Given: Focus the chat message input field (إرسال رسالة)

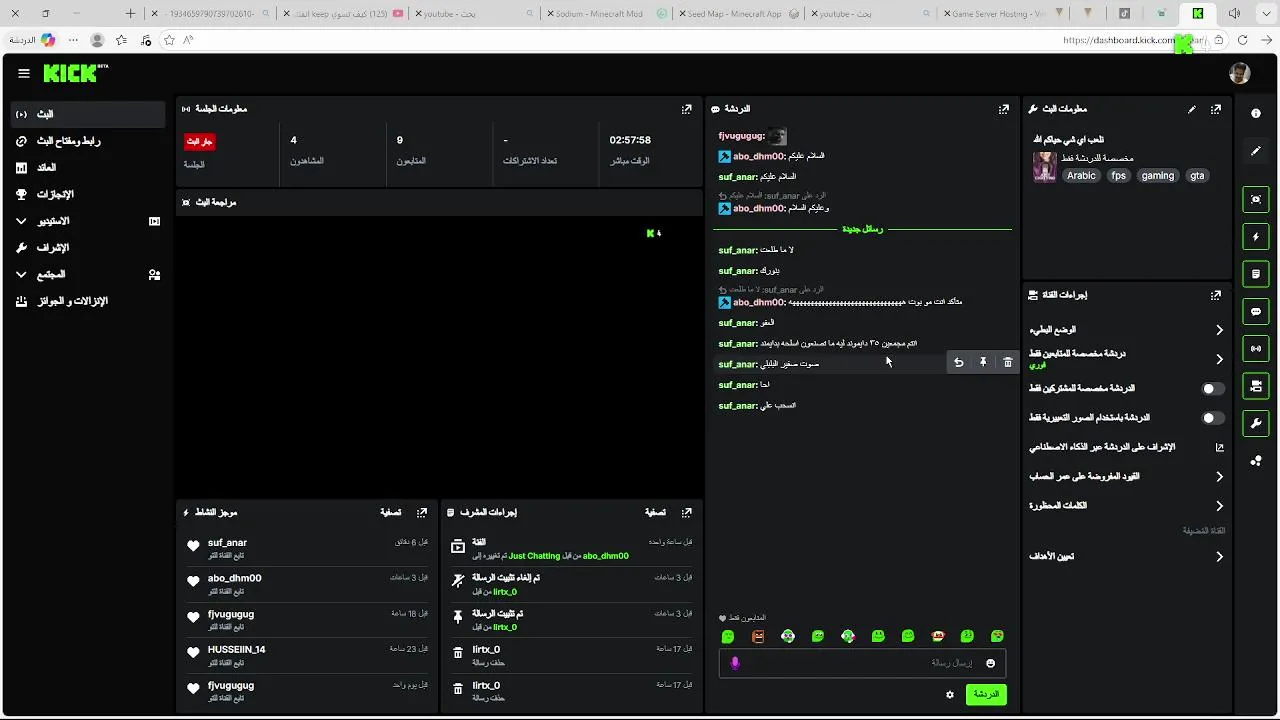Looking at the screenshot, I should (x=862, y=663).
